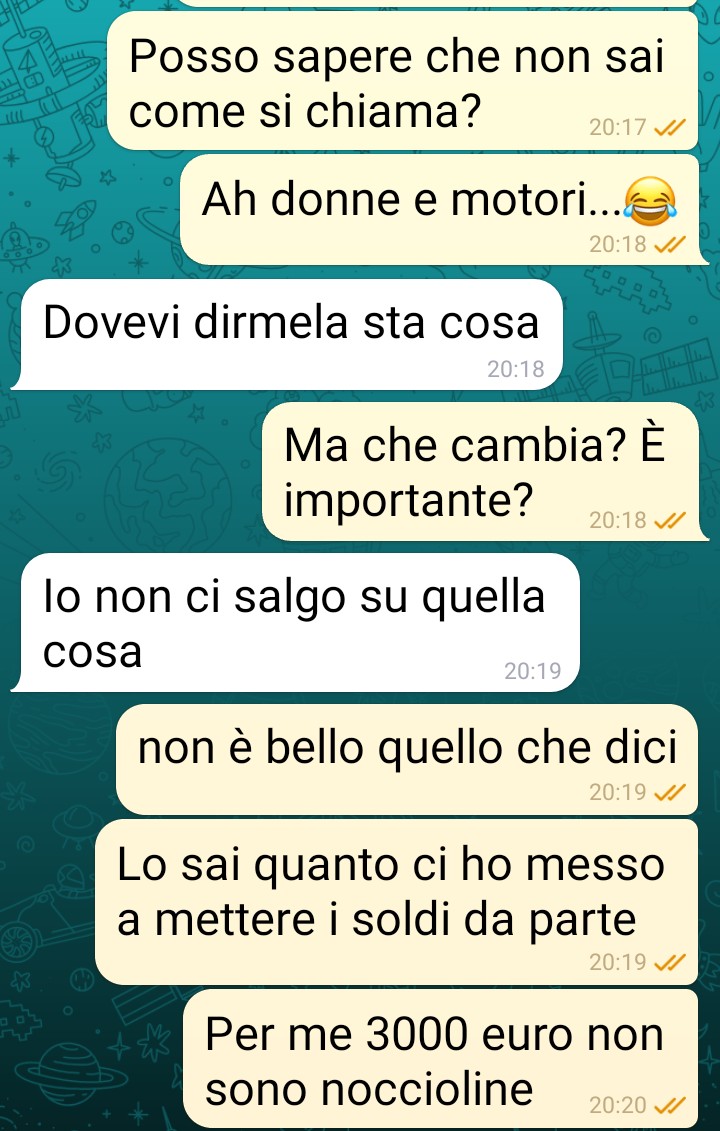
Task: Tap the 20:19 timestamp on 'Io non ci salgo'
Action: pos(532,672)
